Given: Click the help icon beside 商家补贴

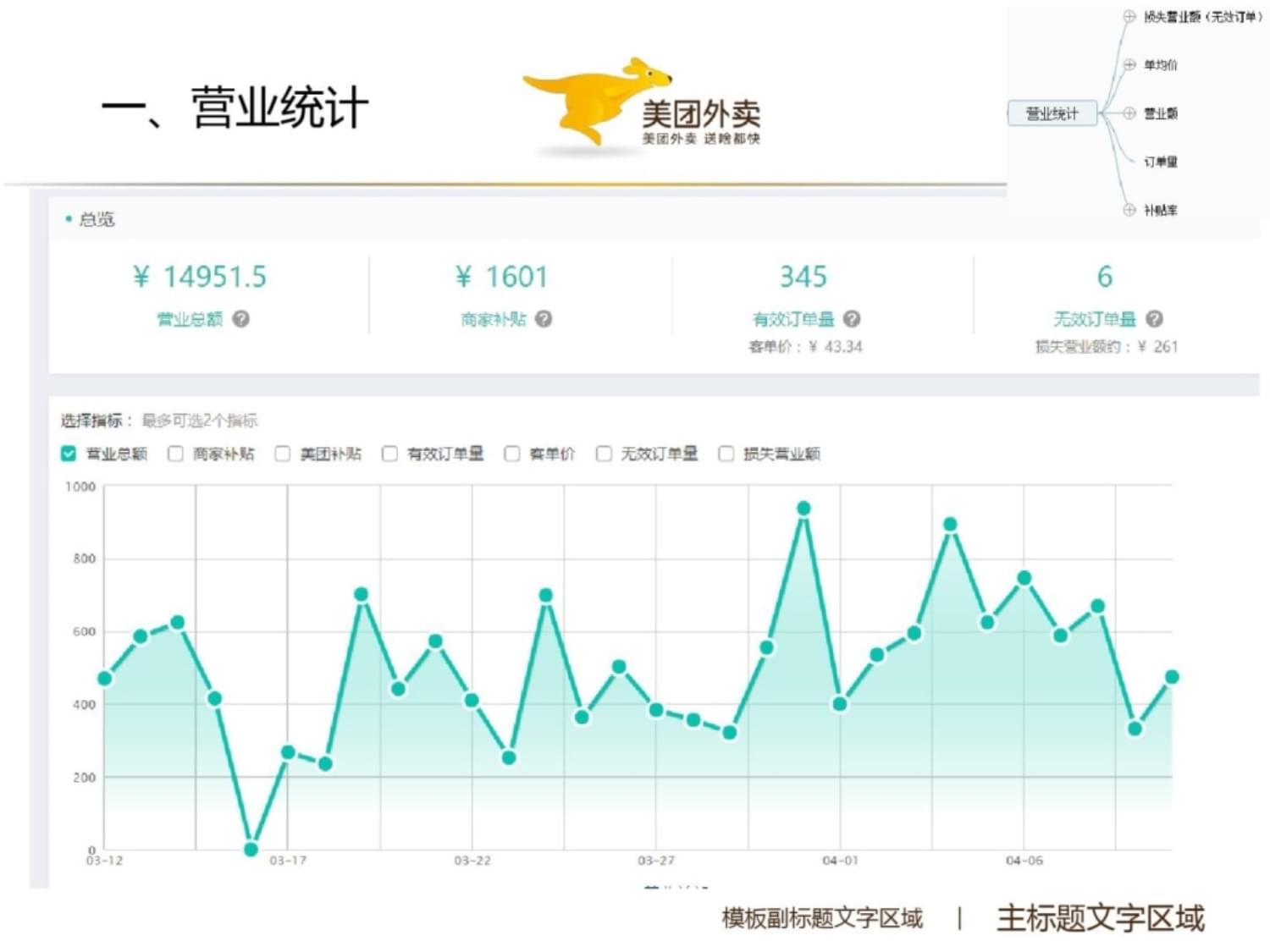Looking at the screenshot, I should coord(544,319).
